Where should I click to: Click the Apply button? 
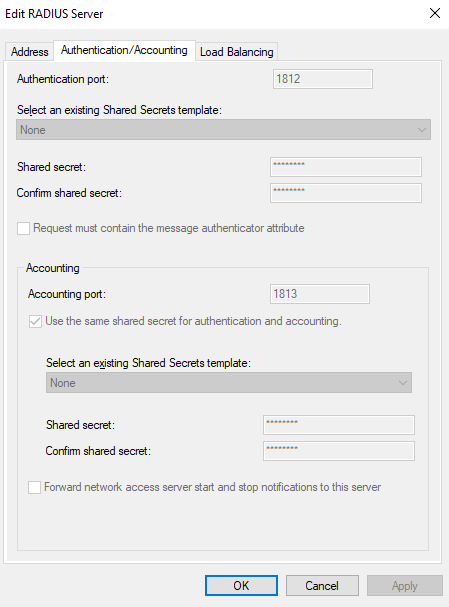tap(404, 585)
